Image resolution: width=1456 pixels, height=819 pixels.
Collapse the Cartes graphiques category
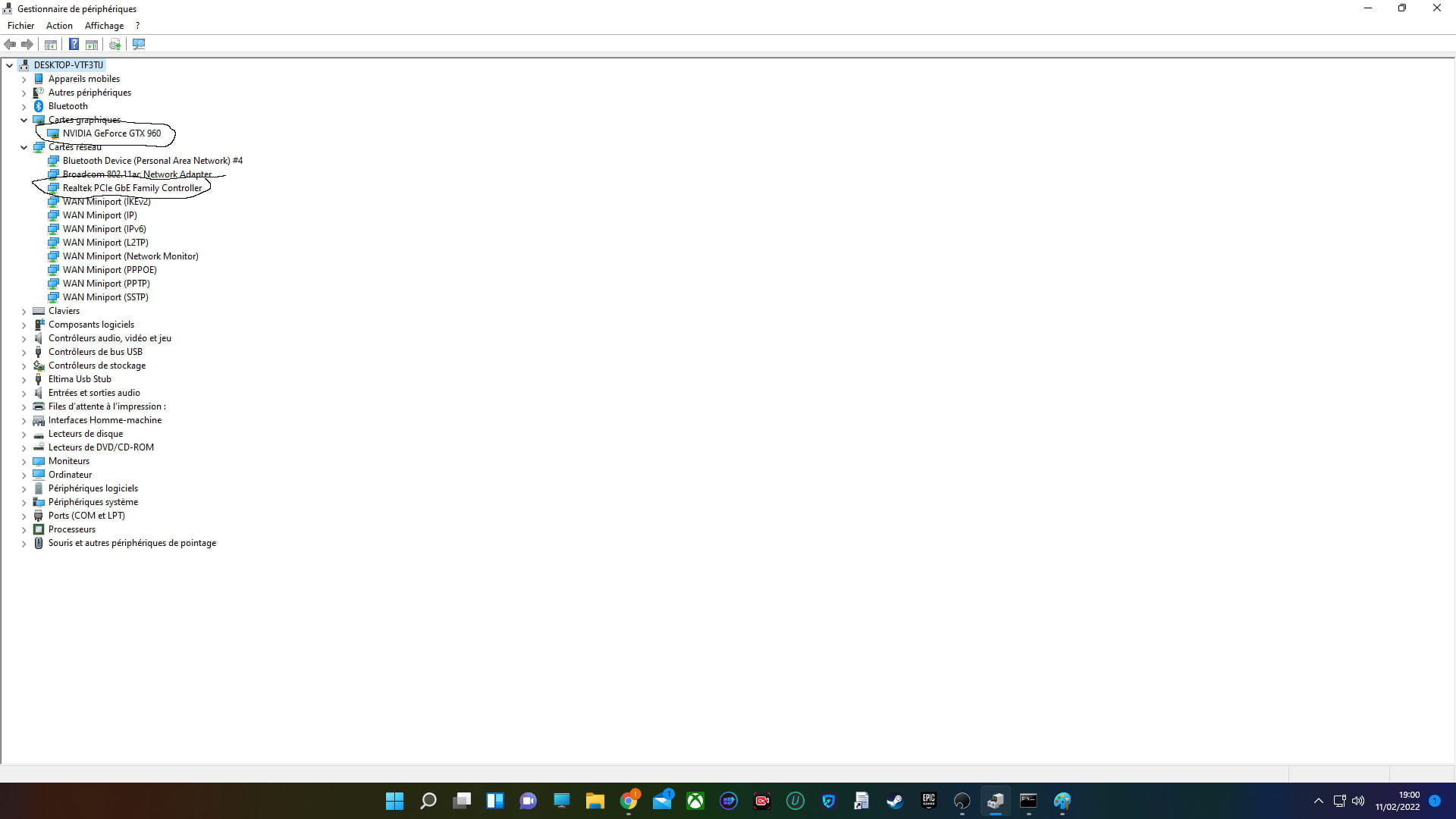24,120
